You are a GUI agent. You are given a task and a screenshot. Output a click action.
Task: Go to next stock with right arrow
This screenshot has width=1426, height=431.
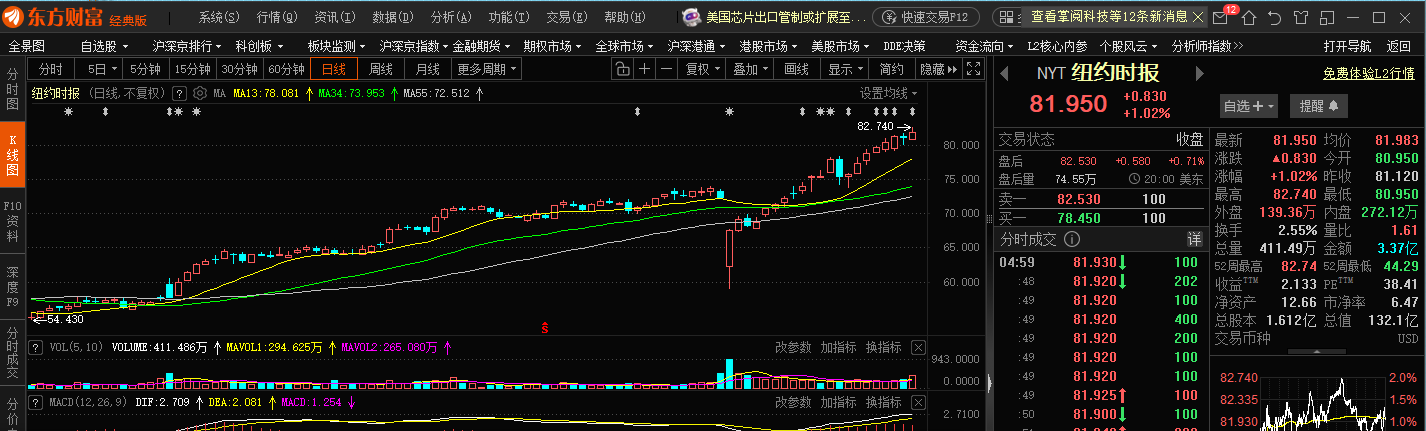click(x=1200, y=73)
